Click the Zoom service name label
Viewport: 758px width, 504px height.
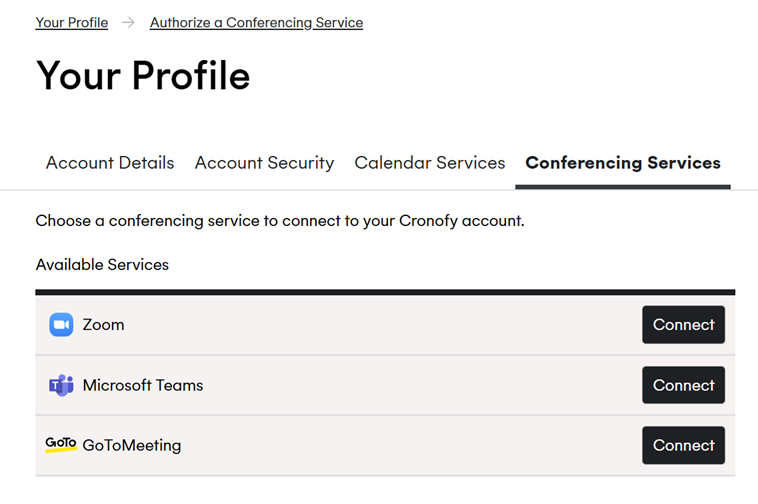(x=104, y=325)
